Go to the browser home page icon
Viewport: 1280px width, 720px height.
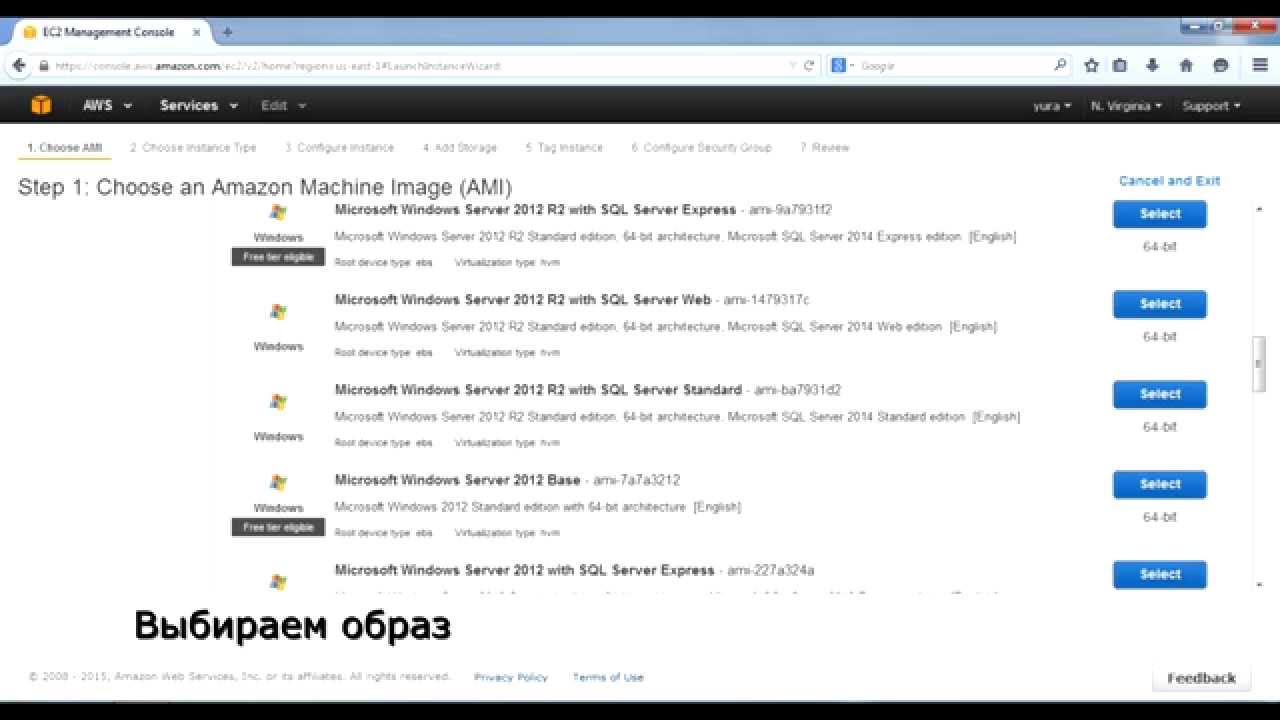[x=1186, y=65]
